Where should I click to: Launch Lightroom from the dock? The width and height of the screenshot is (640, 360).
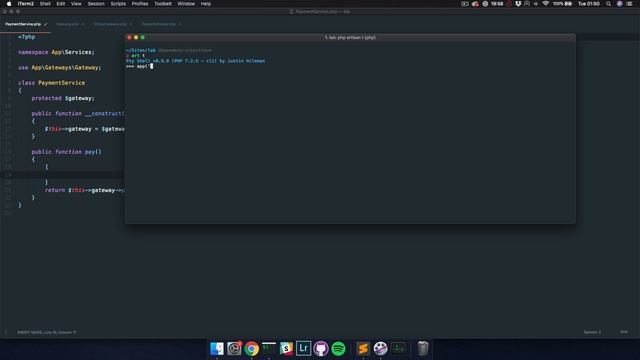pyautogui.click(x=303, y=349)
